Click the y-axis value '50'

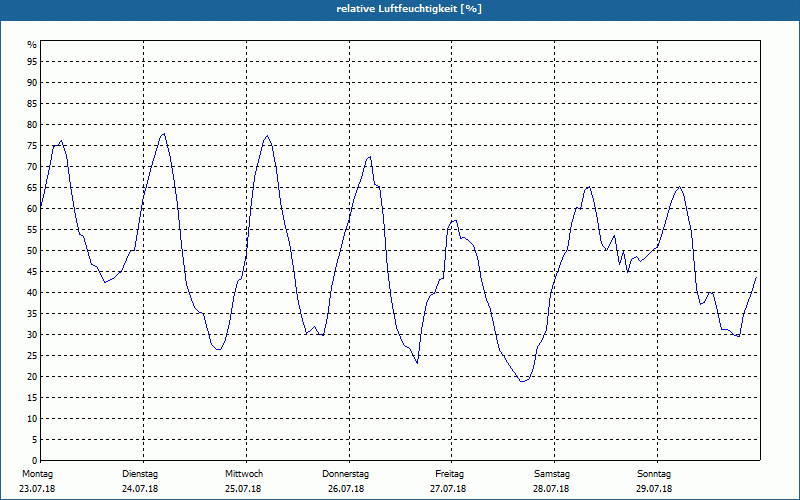point(32,251)
